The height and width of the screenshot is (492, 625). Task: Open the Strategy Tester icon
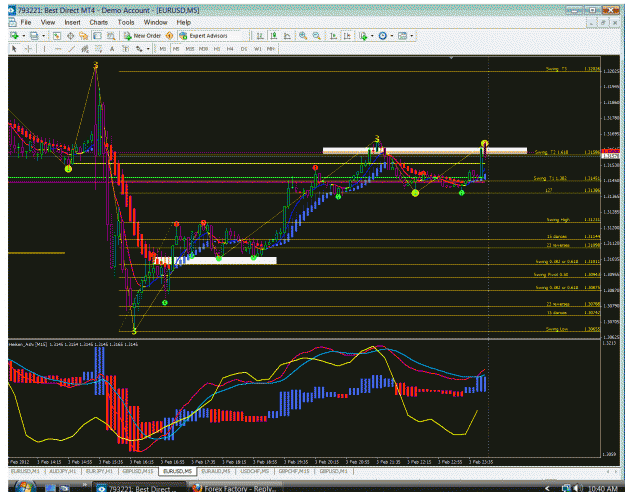[111, 36]
